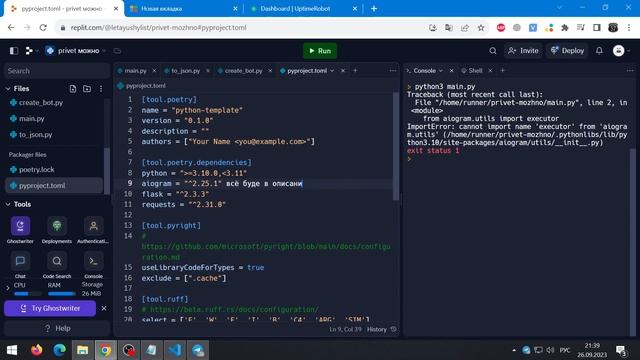Click the editor vertical scrollbar
Screen dimensions: 640x360
point(396,147)
